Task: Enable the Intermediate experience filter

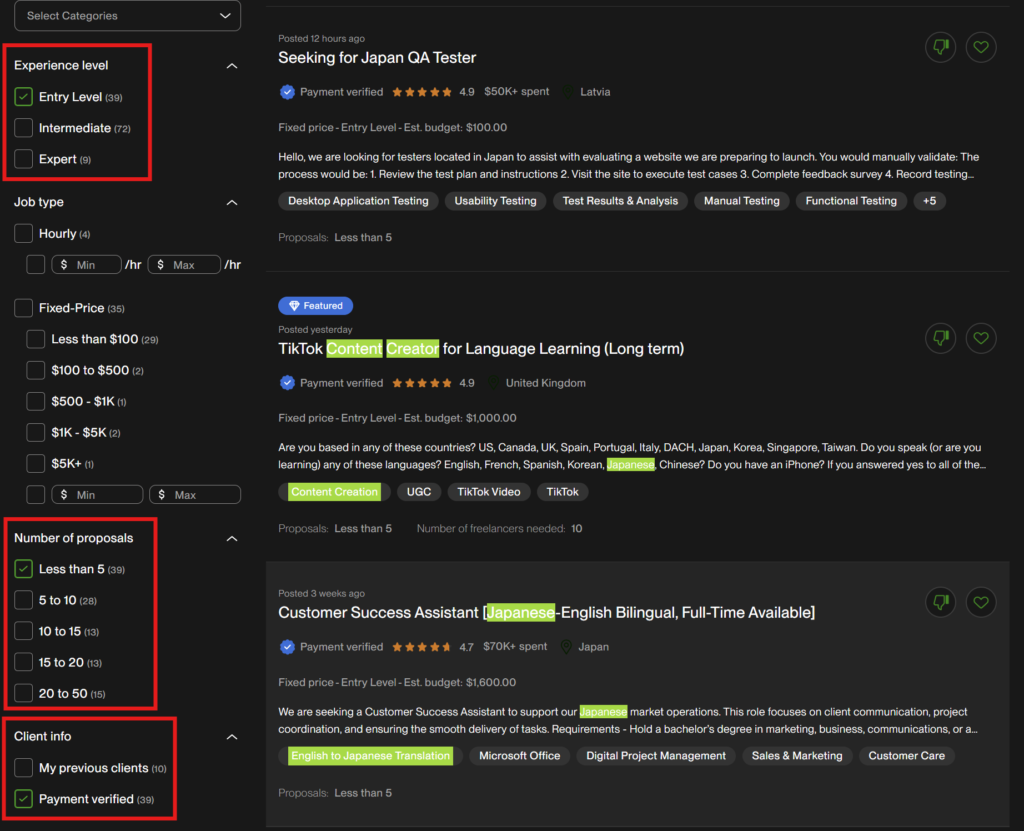Action: (24, 128)
